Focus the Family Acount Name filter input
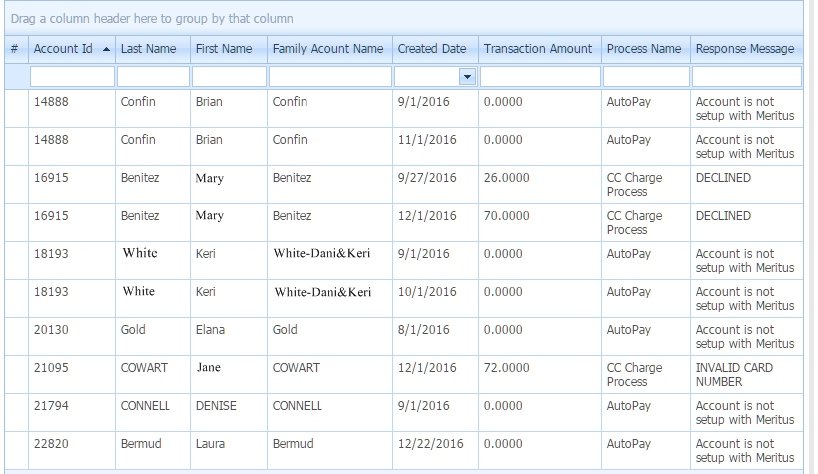The image size is (818, 474). [x=330, y=77]
